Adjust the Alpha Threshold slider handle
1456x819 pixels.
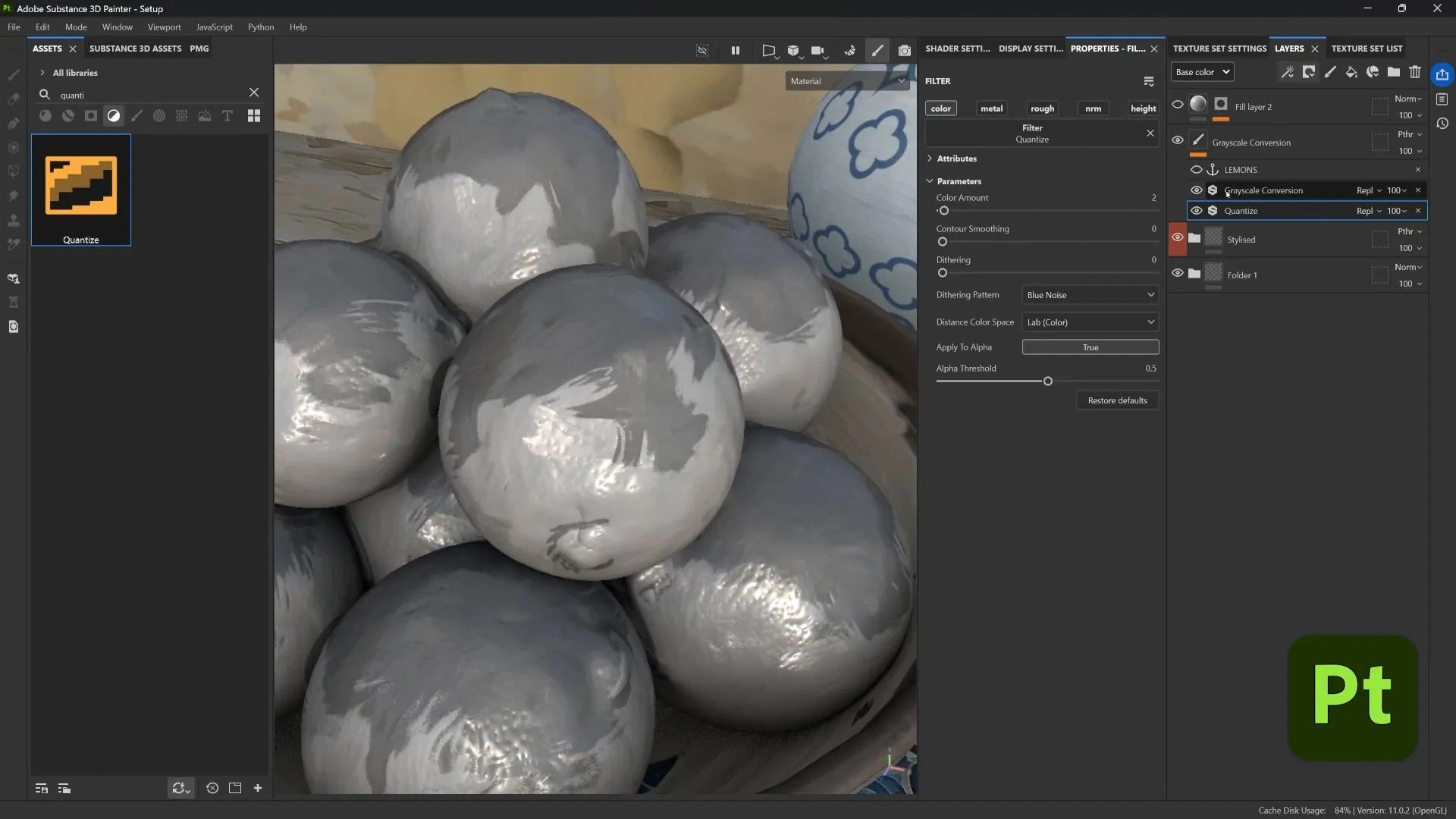tap(1048, 381)
